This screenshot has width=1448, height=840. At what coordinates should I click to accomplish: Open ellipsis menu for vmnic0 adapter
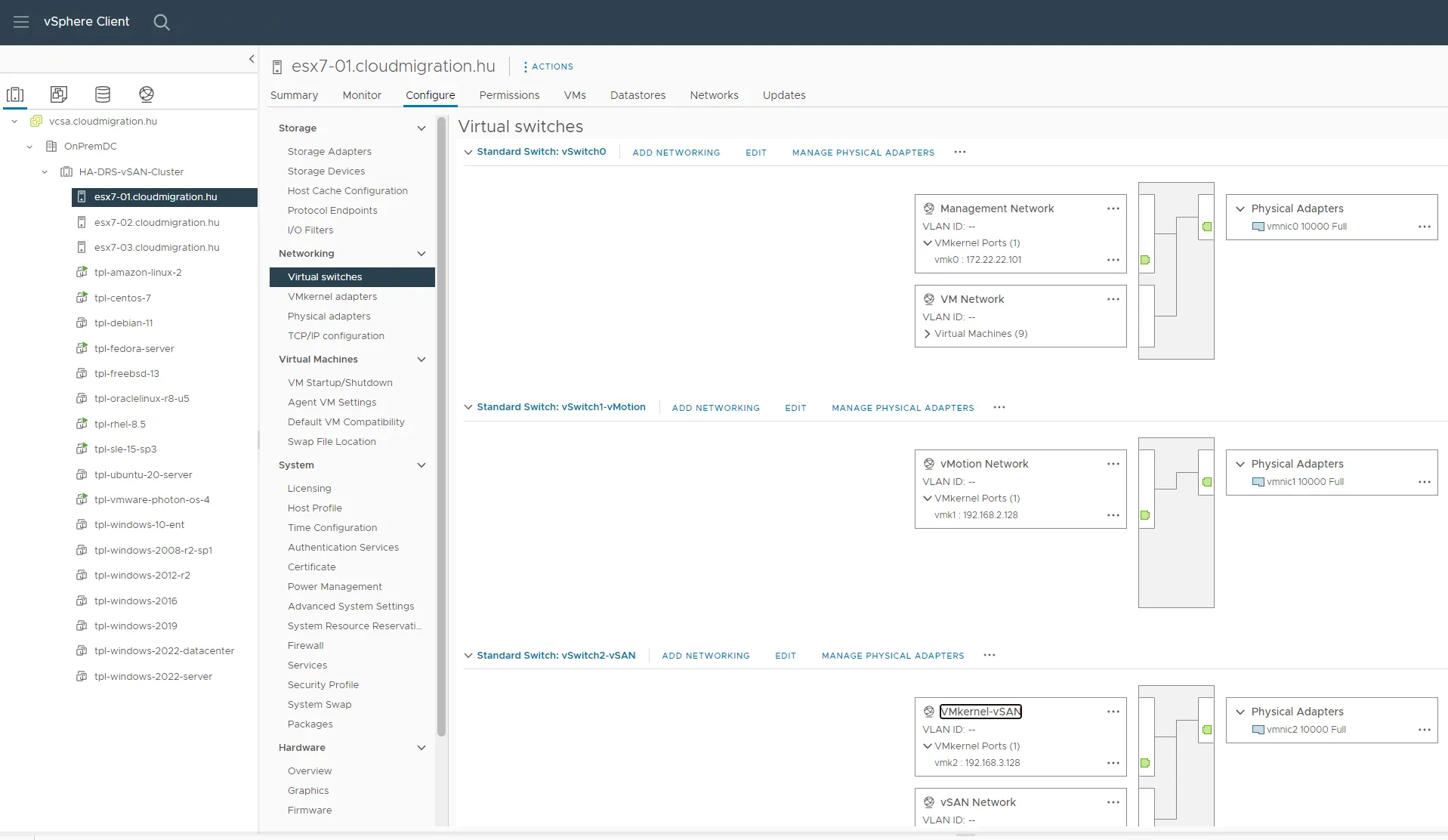[1425, 227]
